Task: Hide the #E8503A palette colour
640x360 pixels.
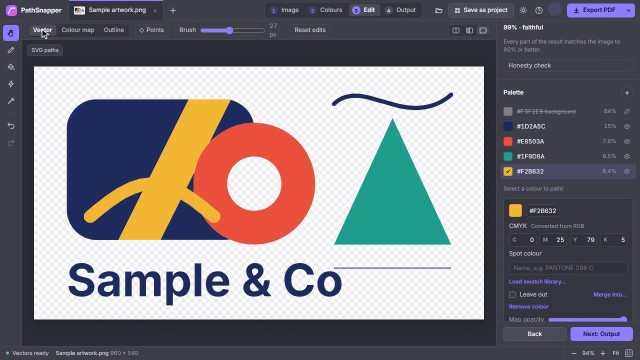Action: pos(627,142)
